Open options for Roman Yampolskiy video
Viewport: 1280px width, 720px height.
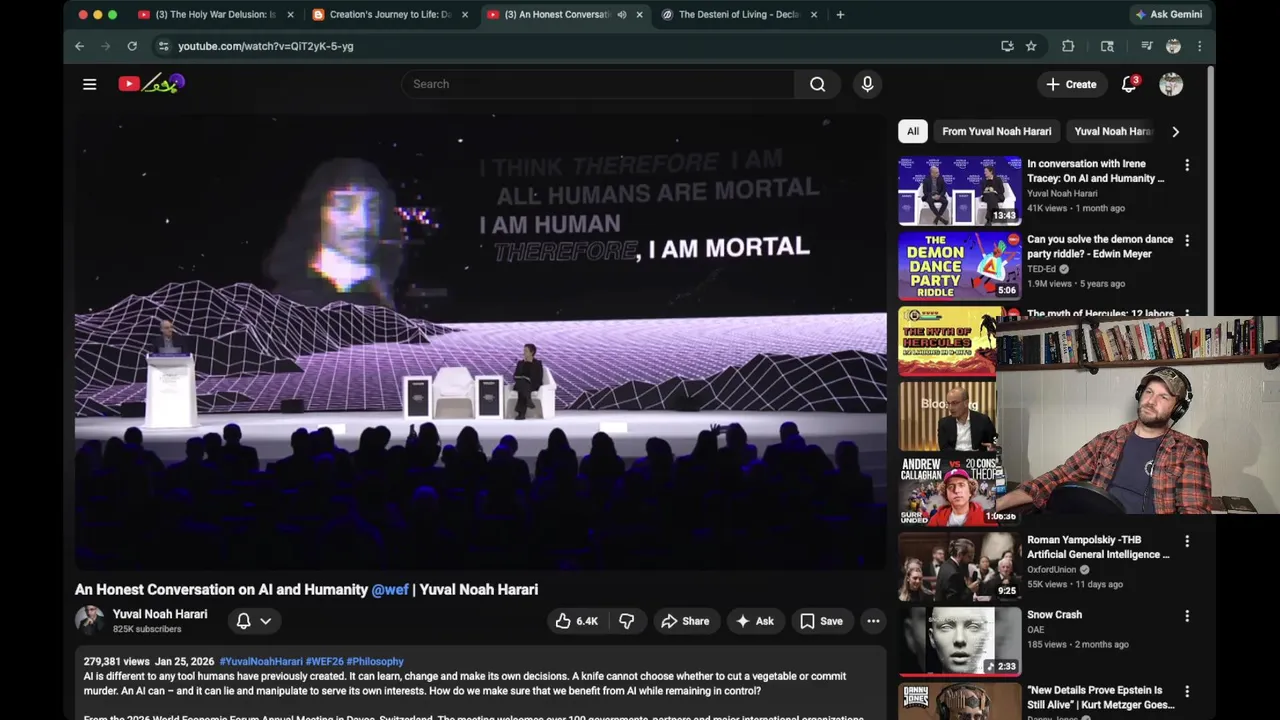tap(1187, 541)
